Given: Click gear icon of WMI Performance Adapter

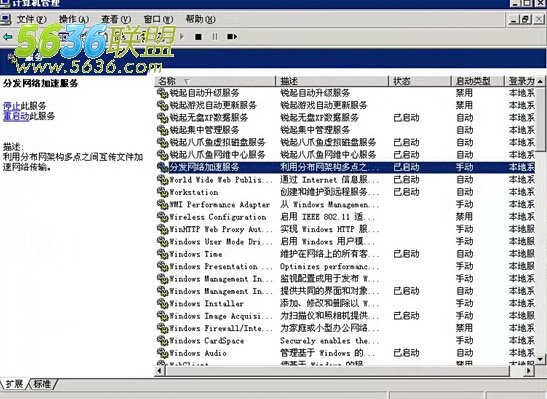Looking at the screenshot, I should 163,204.
